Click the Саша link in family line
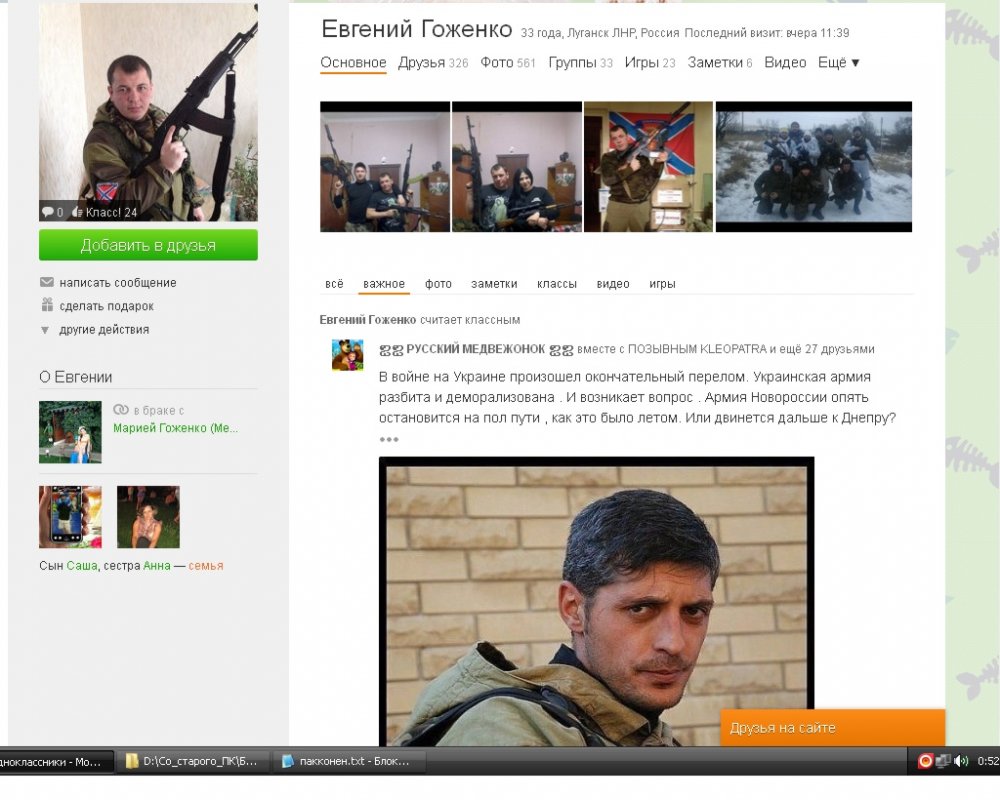 [x=82, y=566]
